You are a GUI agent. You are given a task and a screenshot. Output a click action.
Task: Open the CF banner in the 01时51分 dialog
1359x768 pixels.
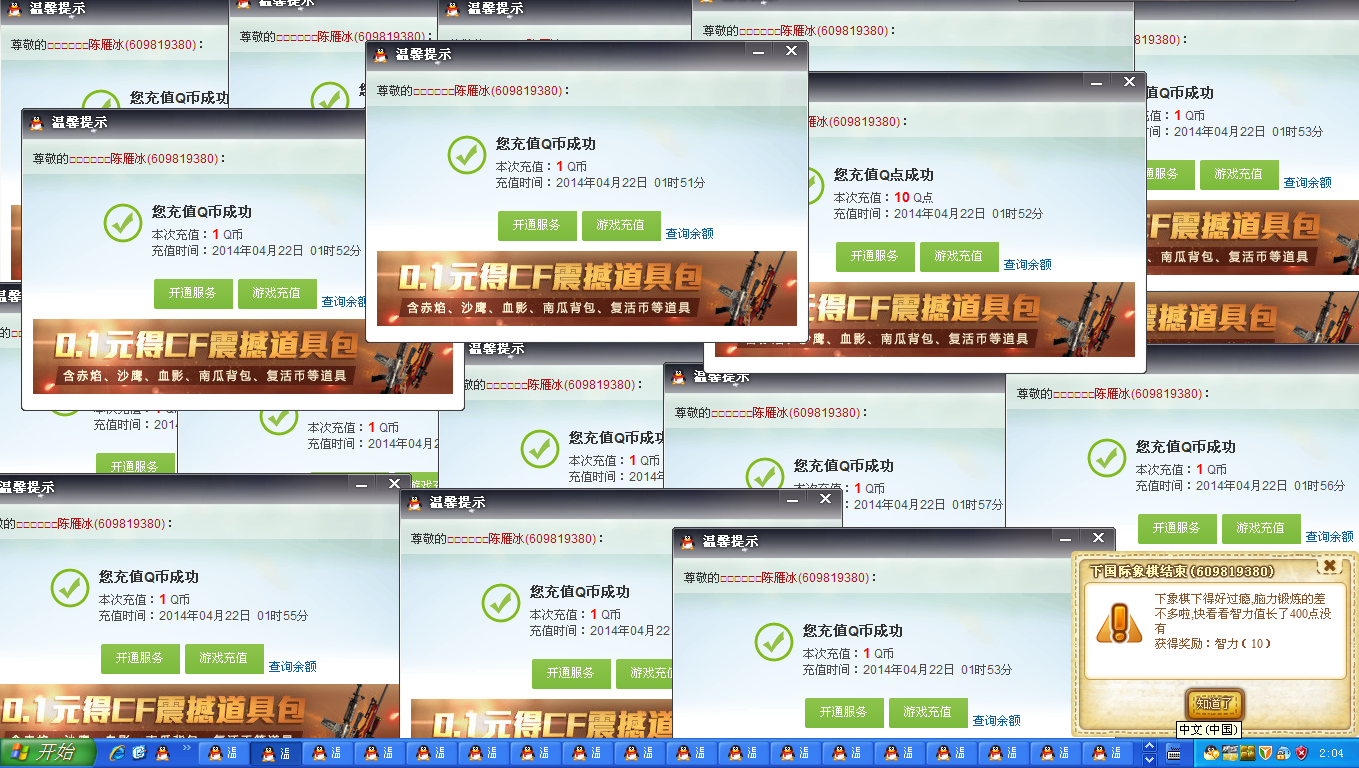(587, 288)
